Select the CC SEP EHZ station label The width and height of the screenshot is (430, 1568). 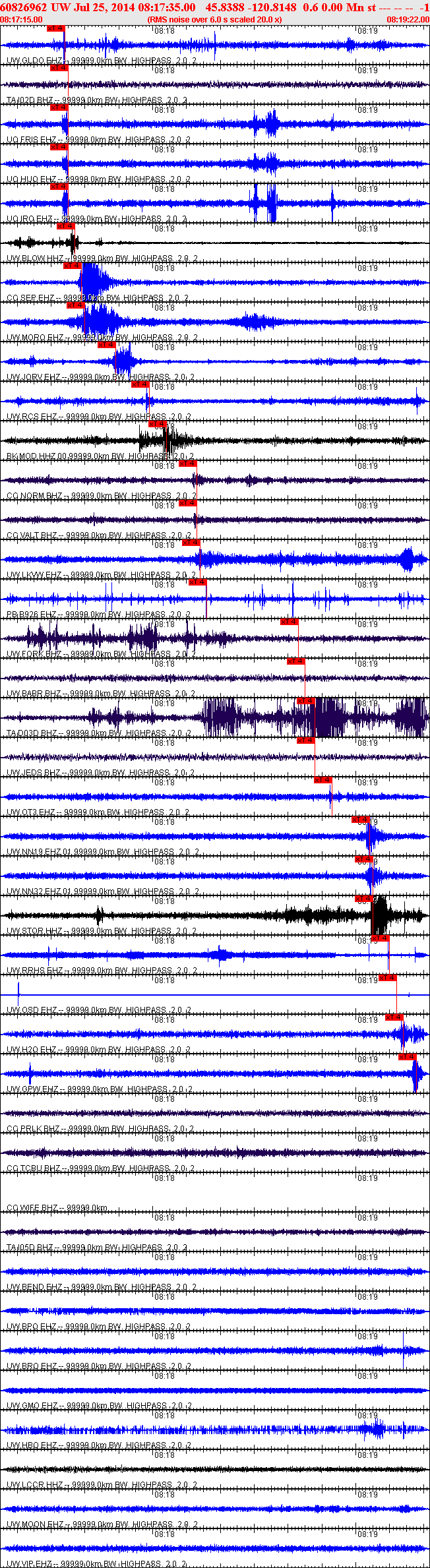point(30,298)
